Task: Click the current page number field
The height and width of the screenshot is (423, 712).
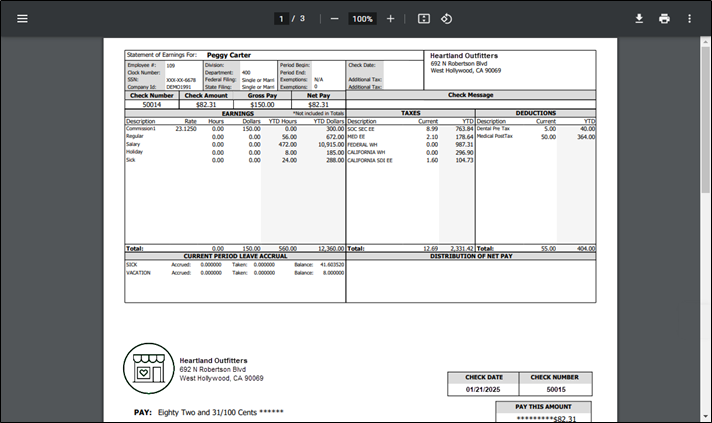Action: click(x=283, y=19)
